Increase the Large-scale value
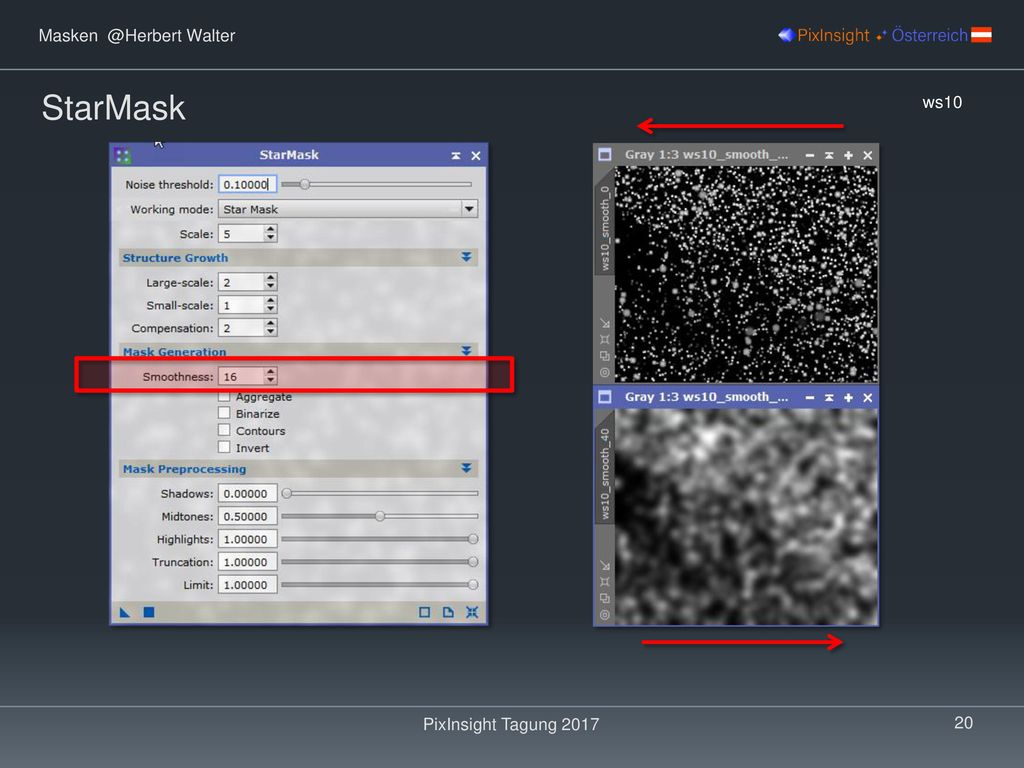 270,278
